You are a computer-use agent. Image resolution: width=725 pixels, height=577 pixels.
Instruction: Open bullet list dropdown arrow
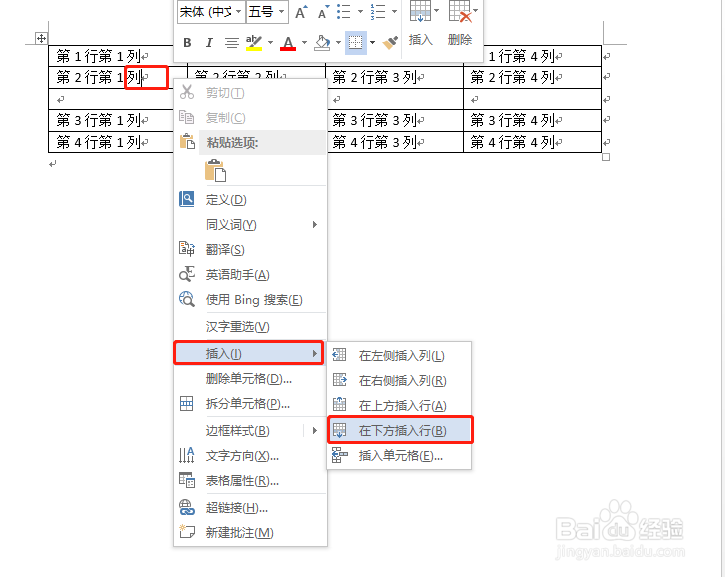point(360,12)
